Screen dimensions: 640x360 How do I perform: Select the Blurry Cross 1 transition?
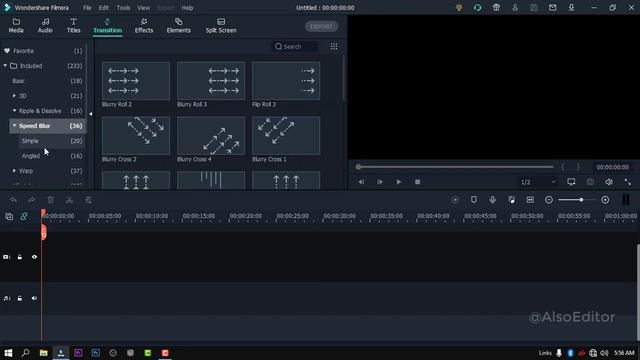(286, 136)
